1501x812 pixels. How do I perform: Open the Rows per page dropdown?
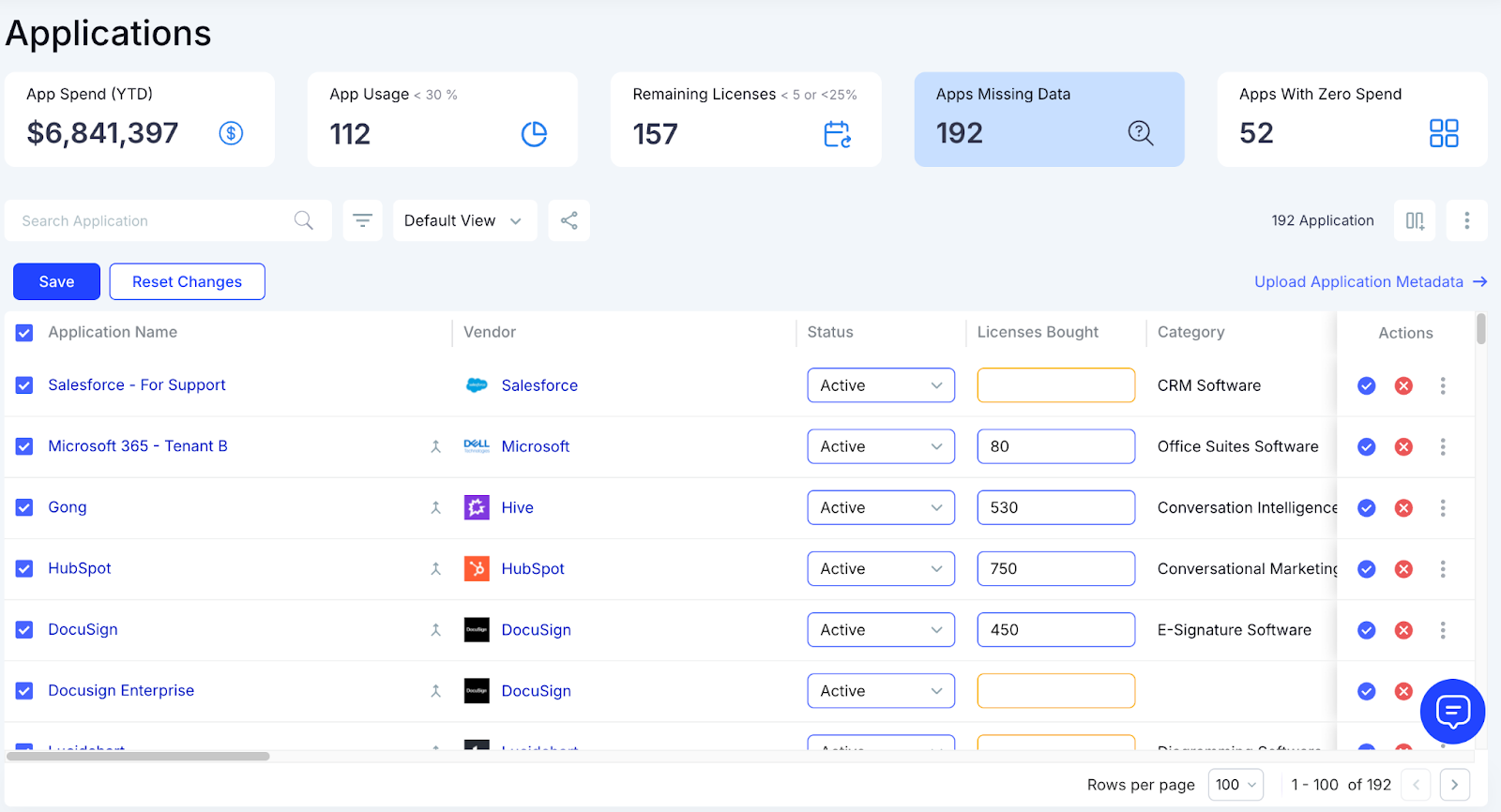[1236, 785]
